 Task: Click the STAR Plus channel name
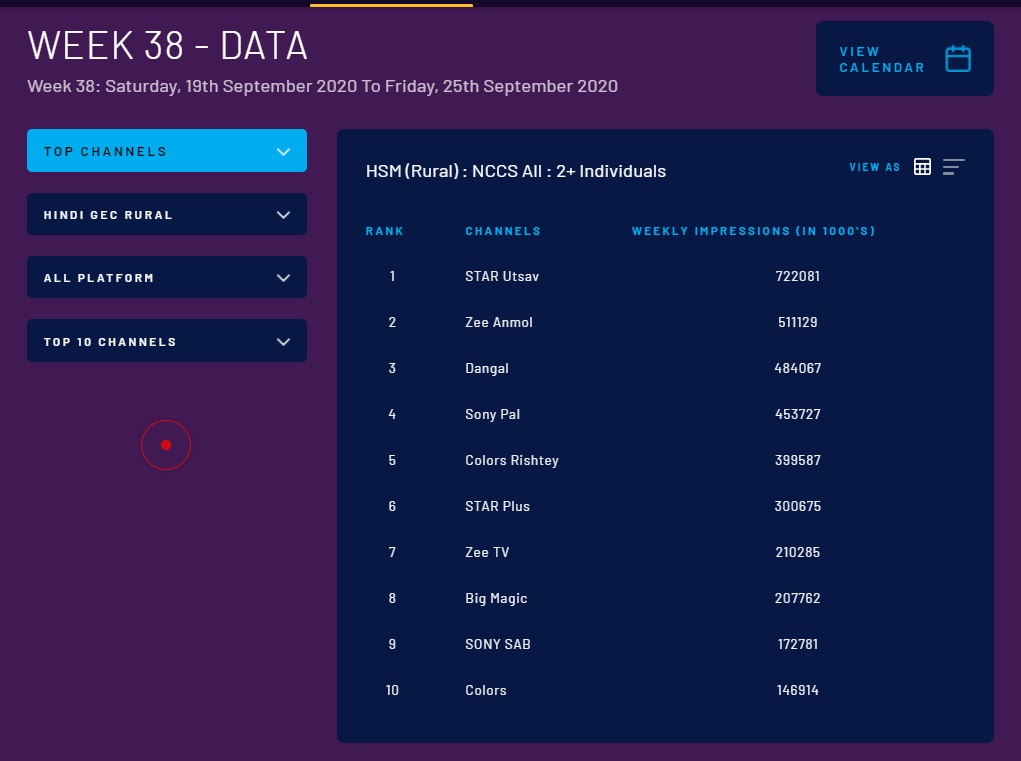498,506
